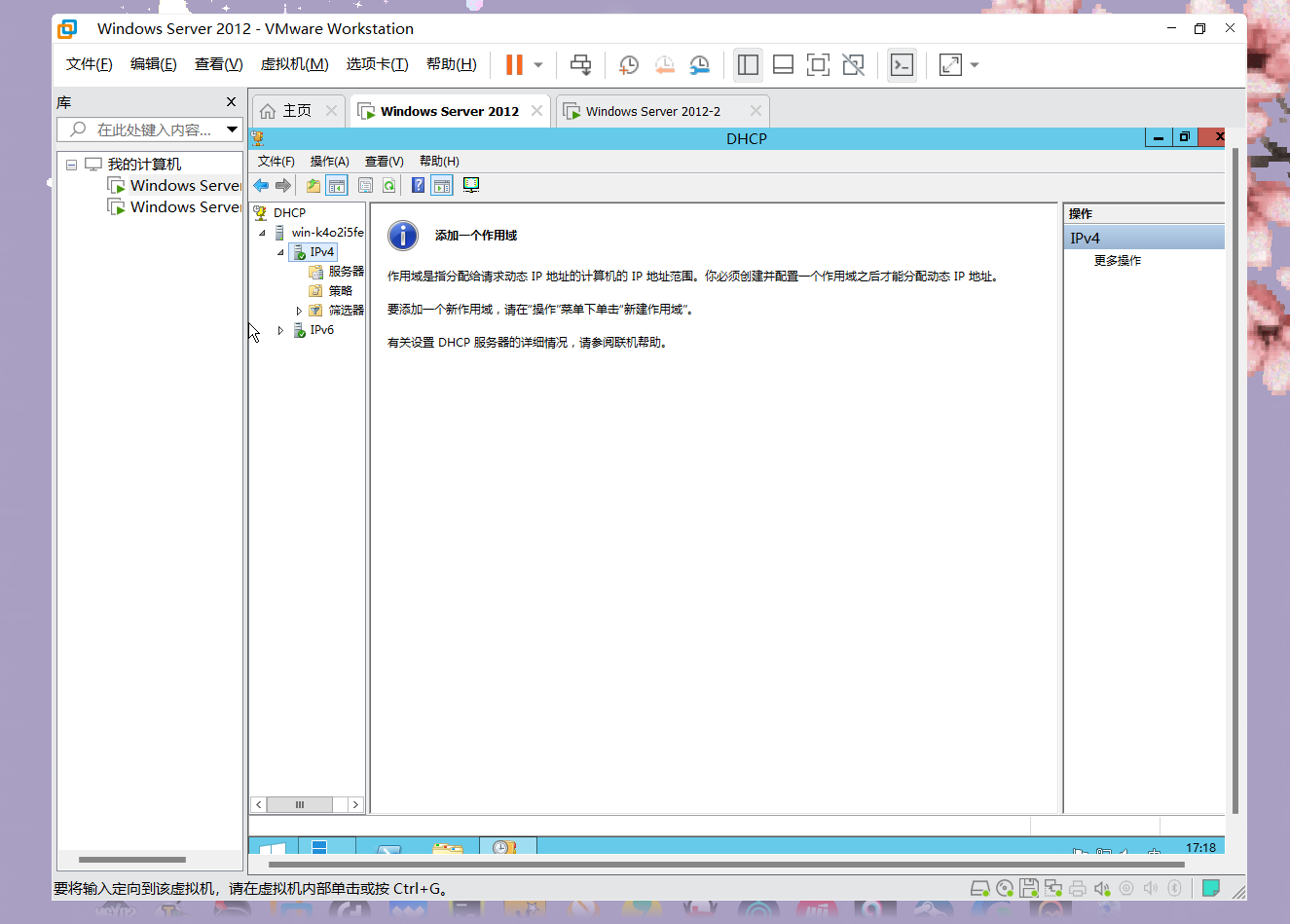Close the 库 library panel
This screenshot has height=924, width=1290.
231,102
